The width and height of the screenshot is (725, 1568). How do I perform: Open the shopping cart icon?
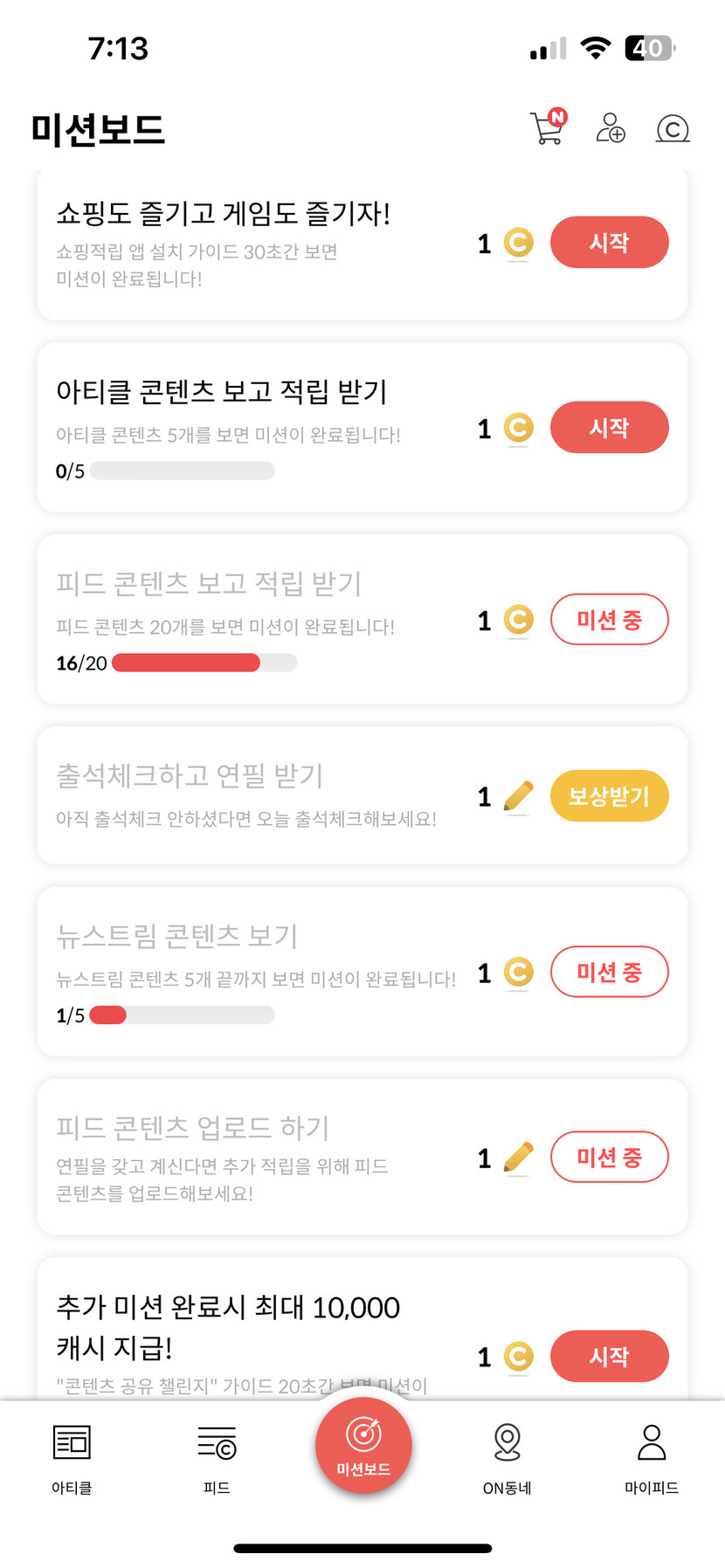[x=548, y=127]
